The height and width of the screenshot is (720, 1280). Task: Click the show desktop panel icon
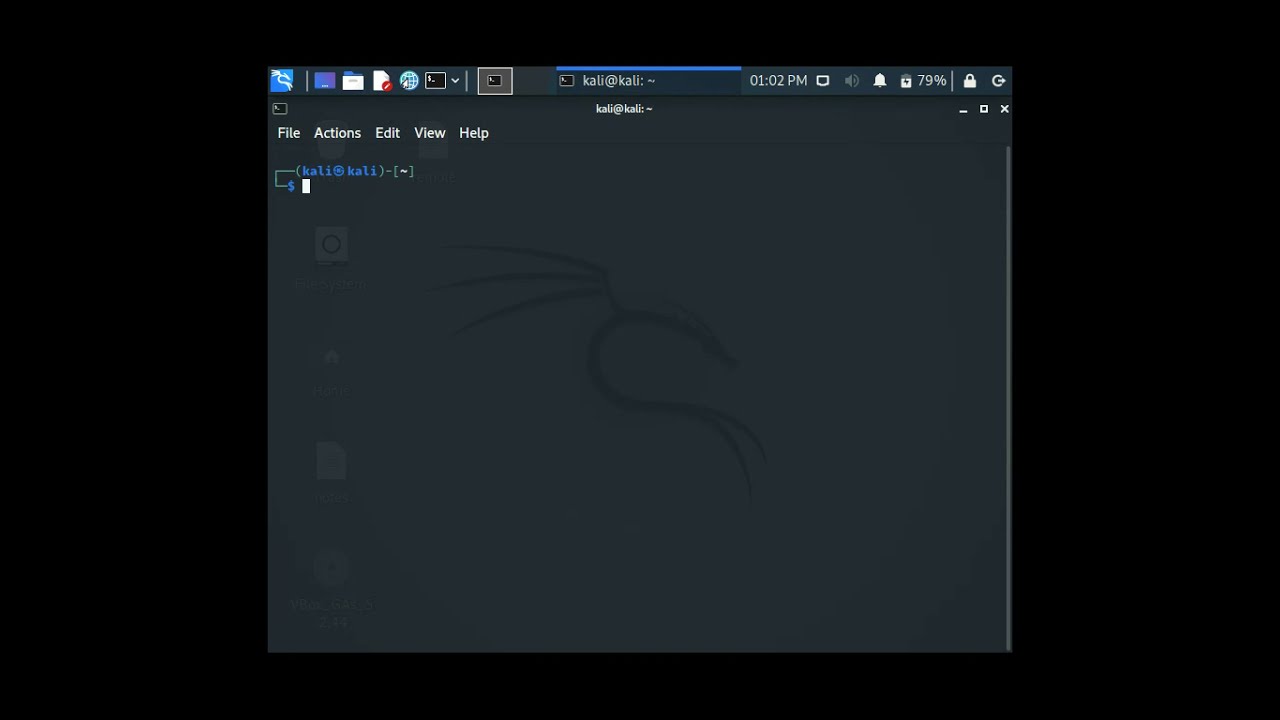coord(324,81)
